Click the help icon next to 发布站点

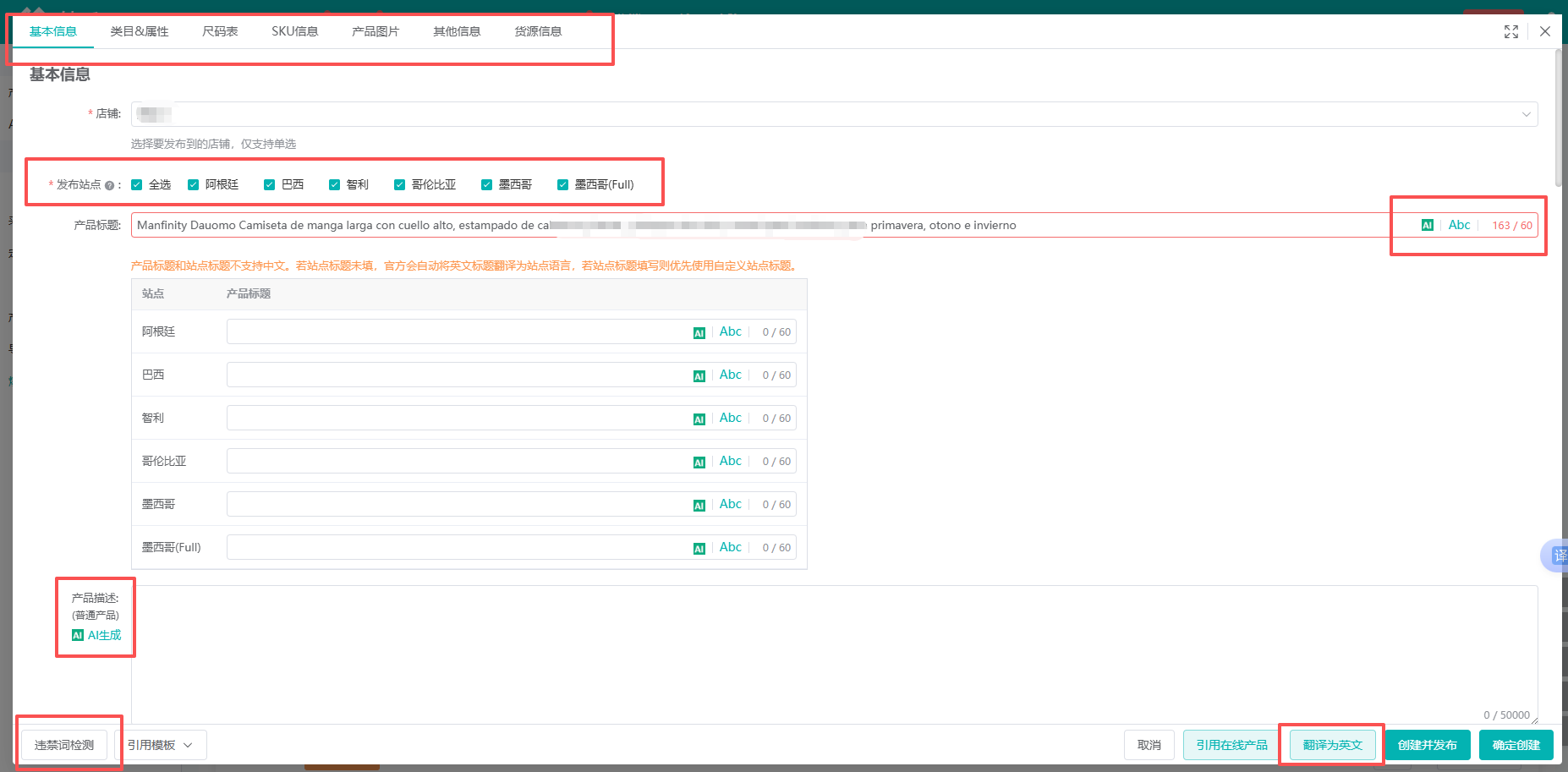[109, 185]
